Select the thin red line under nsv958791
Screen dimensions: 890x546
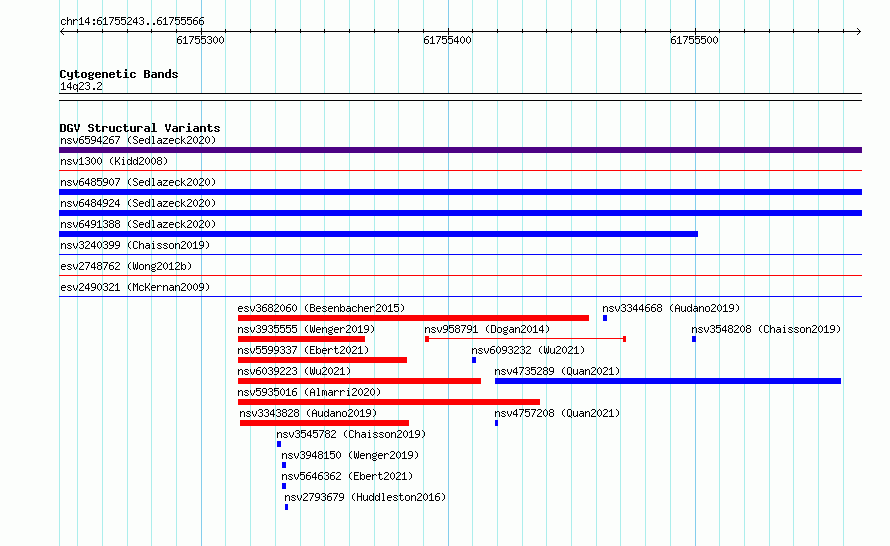point(526,339)
